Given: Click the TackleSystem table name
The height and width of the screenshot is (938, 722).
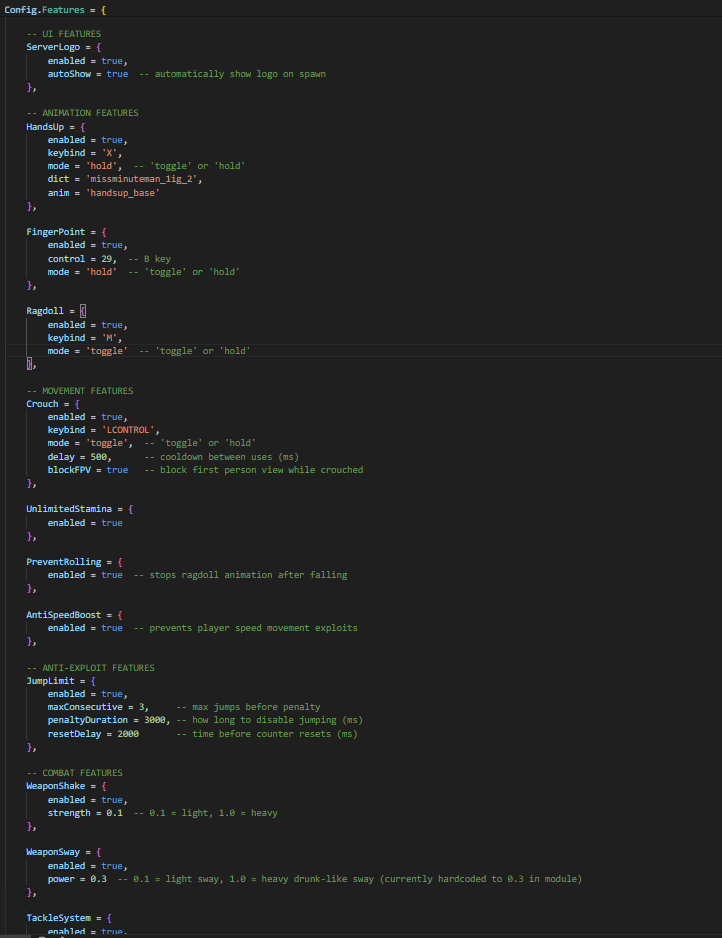Looking at the screenshot, I should click(x=58, y=918).
